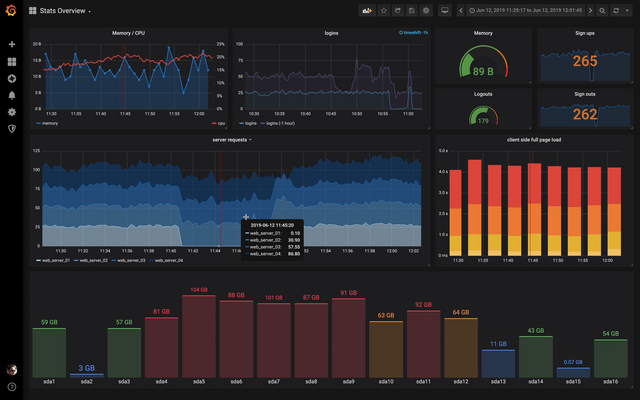This screenshot has width=640, height=400.
Task: Open the time range picker
Action: point(525,11)
